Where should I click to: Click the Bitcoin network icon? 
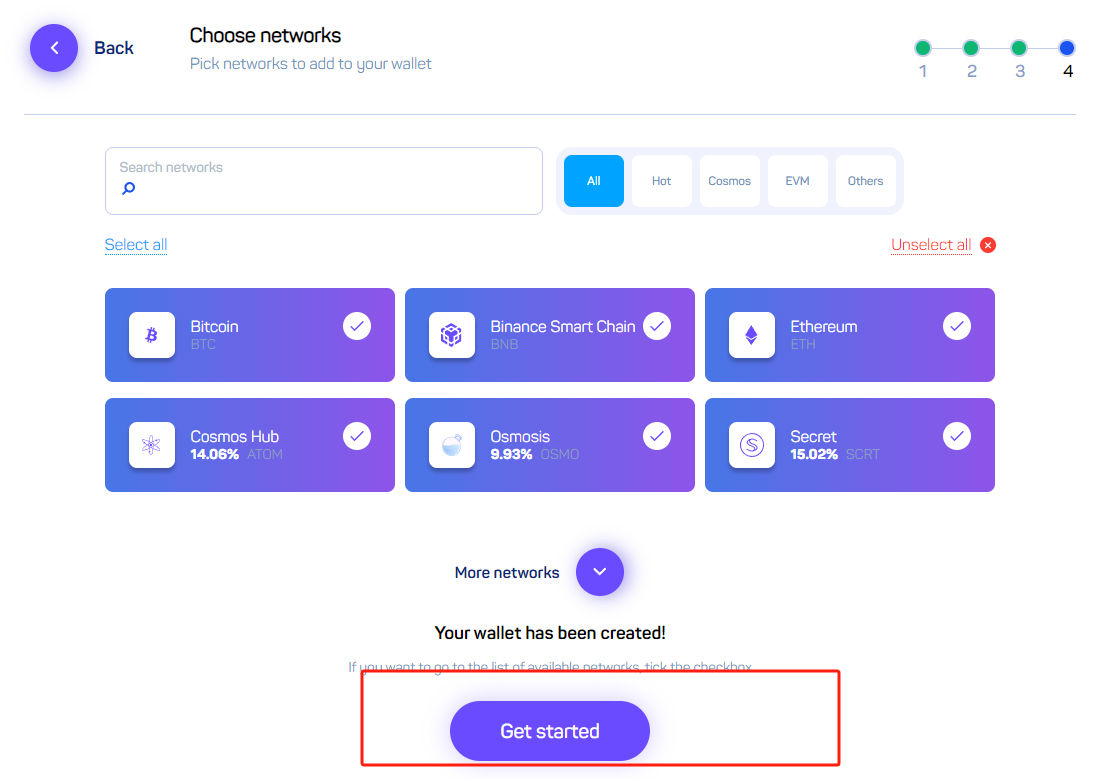point(152,335)
